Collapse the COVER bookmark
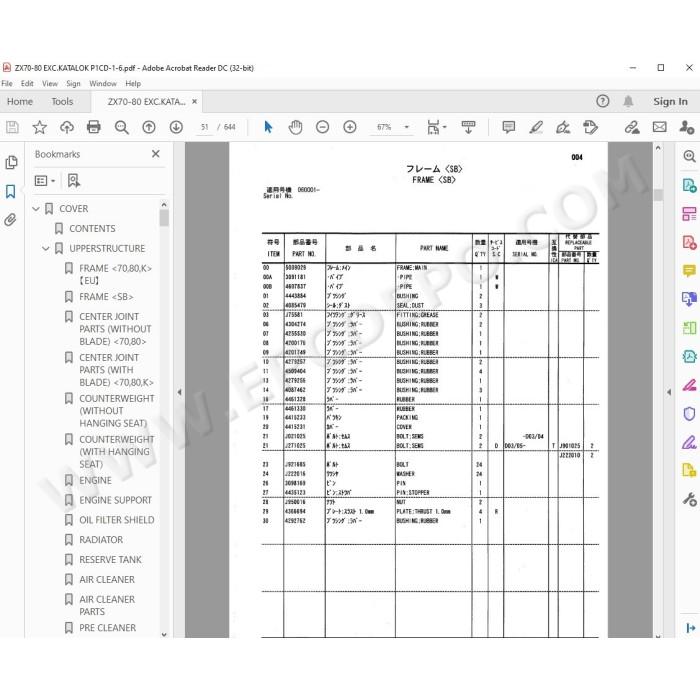This screenshot has height=700, width=700. coord(37,209)
